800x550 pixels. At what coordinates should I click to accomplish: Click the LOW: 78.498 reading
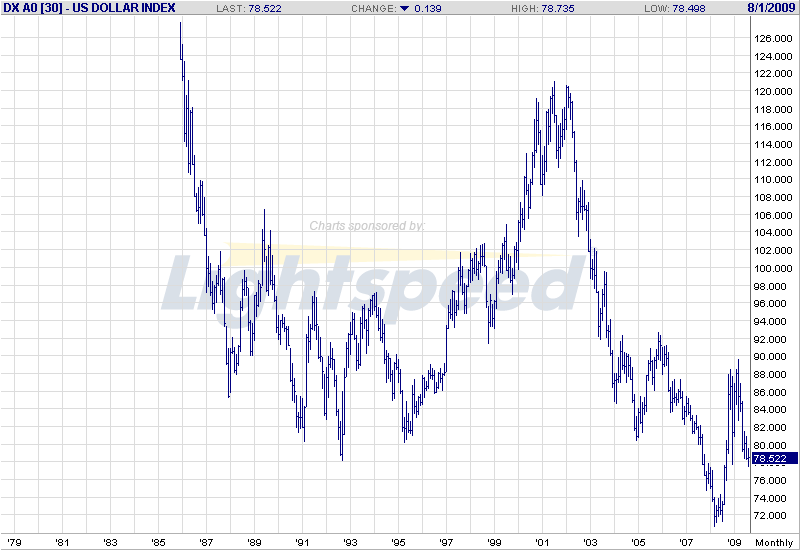[674, 9]
